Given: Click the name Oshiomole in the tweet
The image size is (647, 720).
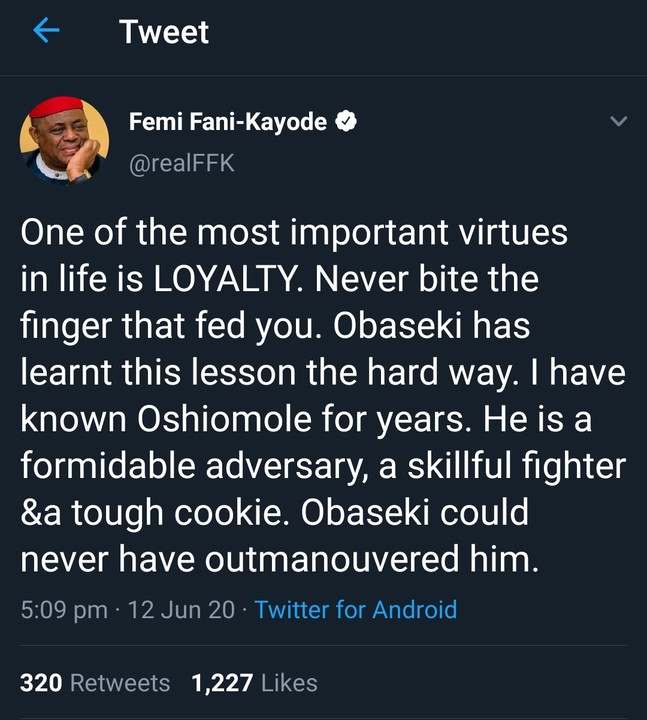Looking at the screenshot, I should (204, 419).
